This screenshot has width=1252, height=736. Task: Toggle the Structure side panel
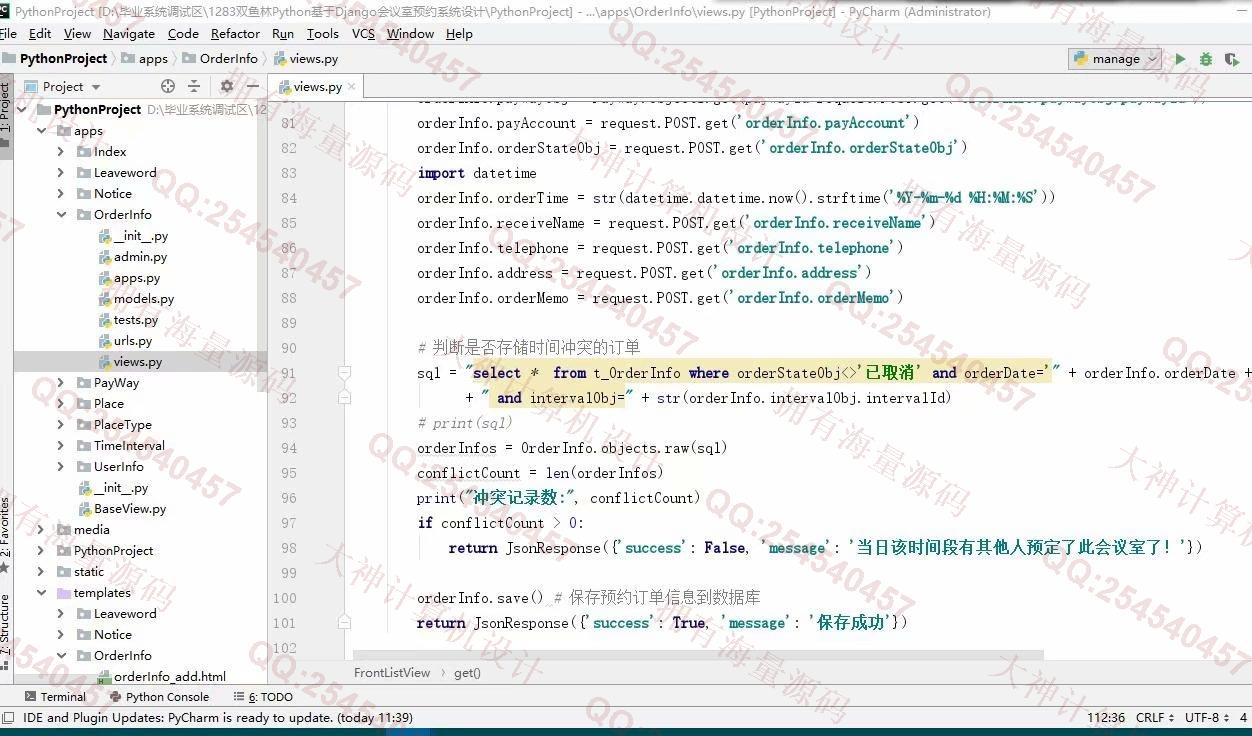click(x=6, y=623)
